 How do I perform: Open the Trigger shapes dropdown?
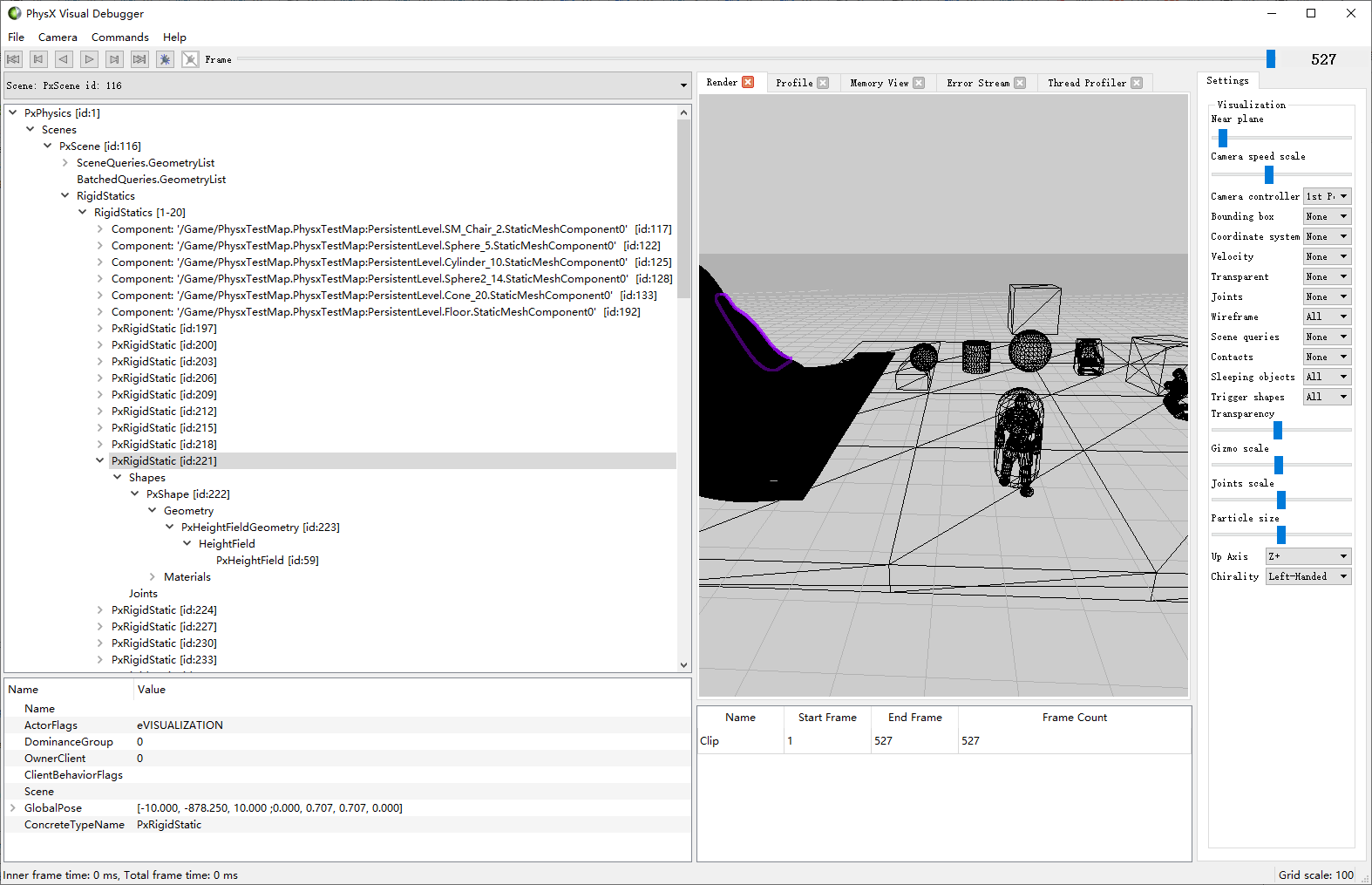pyautogui.click(x=1327, y=397)
